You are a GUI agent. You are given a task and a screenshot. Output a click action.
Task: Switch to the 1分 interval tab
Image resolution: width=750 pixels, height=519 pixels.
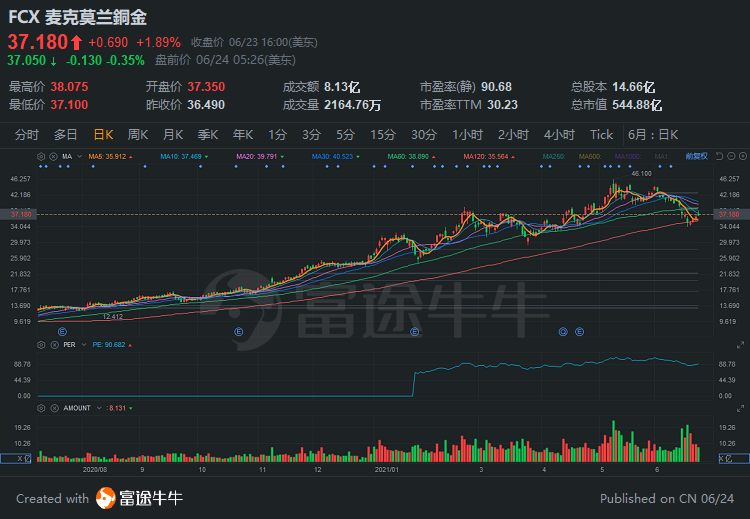pos(277,135)
